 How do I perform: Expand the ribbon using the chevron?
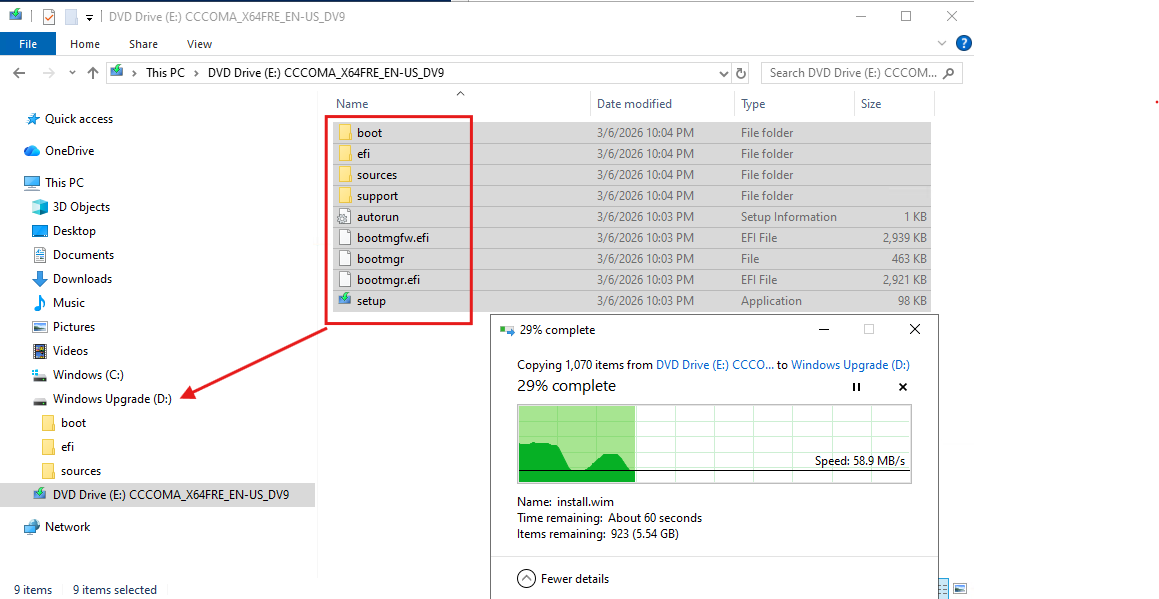pyautogui.click(x=941, y=44)
